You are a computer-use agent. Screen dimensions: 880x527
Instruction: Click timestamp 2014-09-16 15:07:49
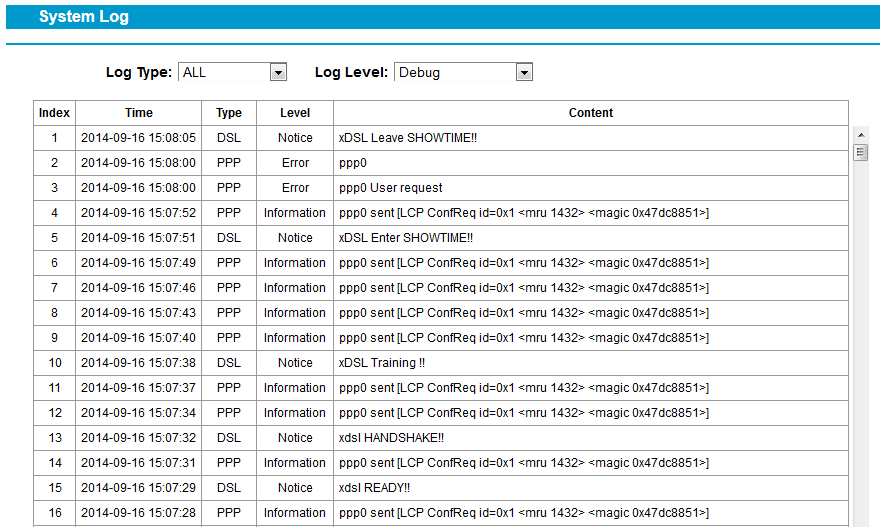(139, 263)
